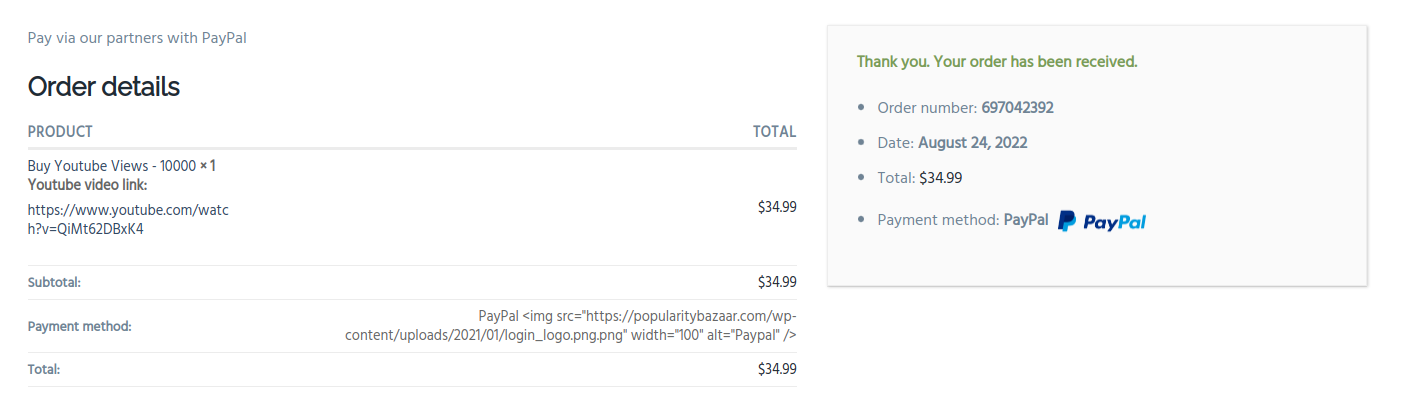This screenshot has height=399, width=1404.
Task: Click the raw img tag payment text
Action: click(570, 326)
